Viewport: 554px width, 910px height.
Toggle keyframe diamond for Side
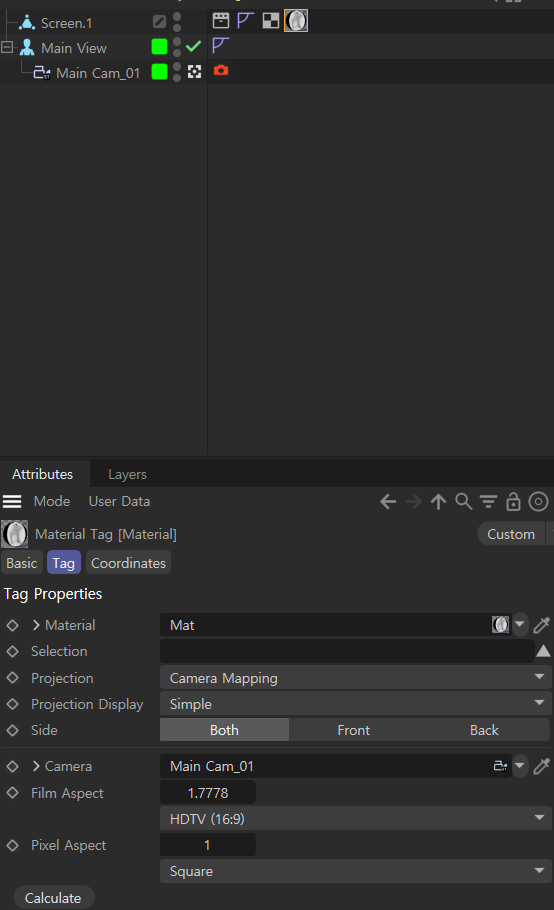click(12, 730)
